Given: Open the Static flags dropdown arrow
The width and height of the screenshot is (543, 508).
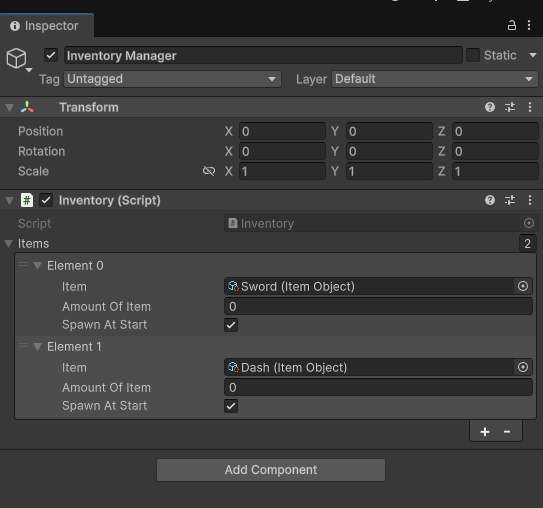Looking at the screenshot, I should (533, 55).
